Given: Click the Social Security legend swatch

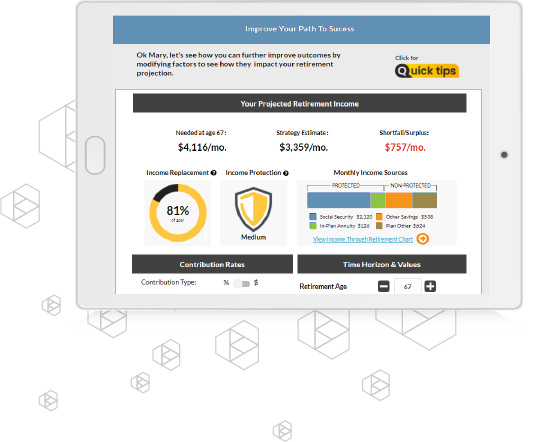Looking at the screenshot, I should [x=313, y=217].
